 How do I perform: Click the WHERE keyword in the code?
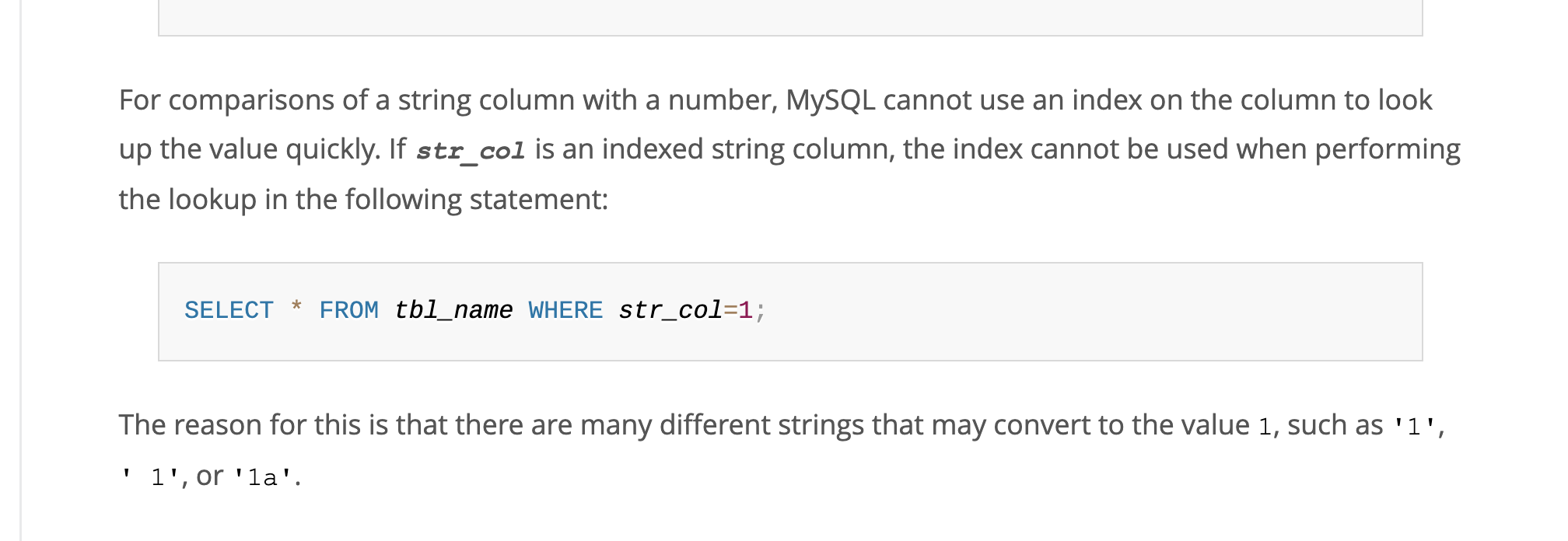[565, 310]
